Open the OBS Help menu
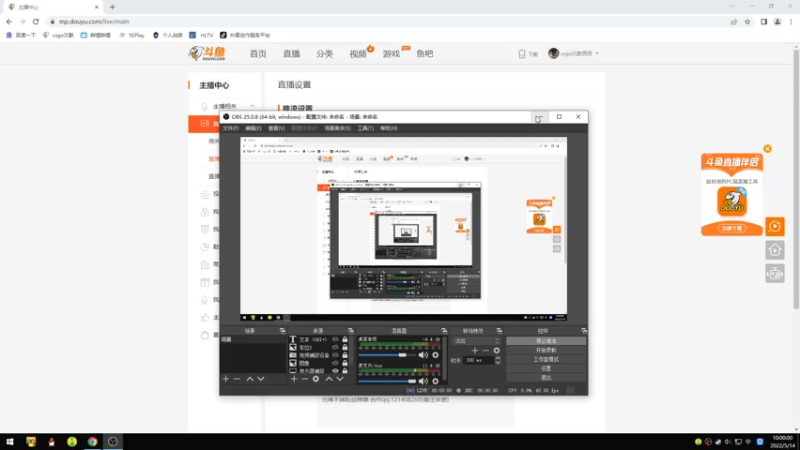This screenshot has height=450, width=800. [x=388, y=129]
